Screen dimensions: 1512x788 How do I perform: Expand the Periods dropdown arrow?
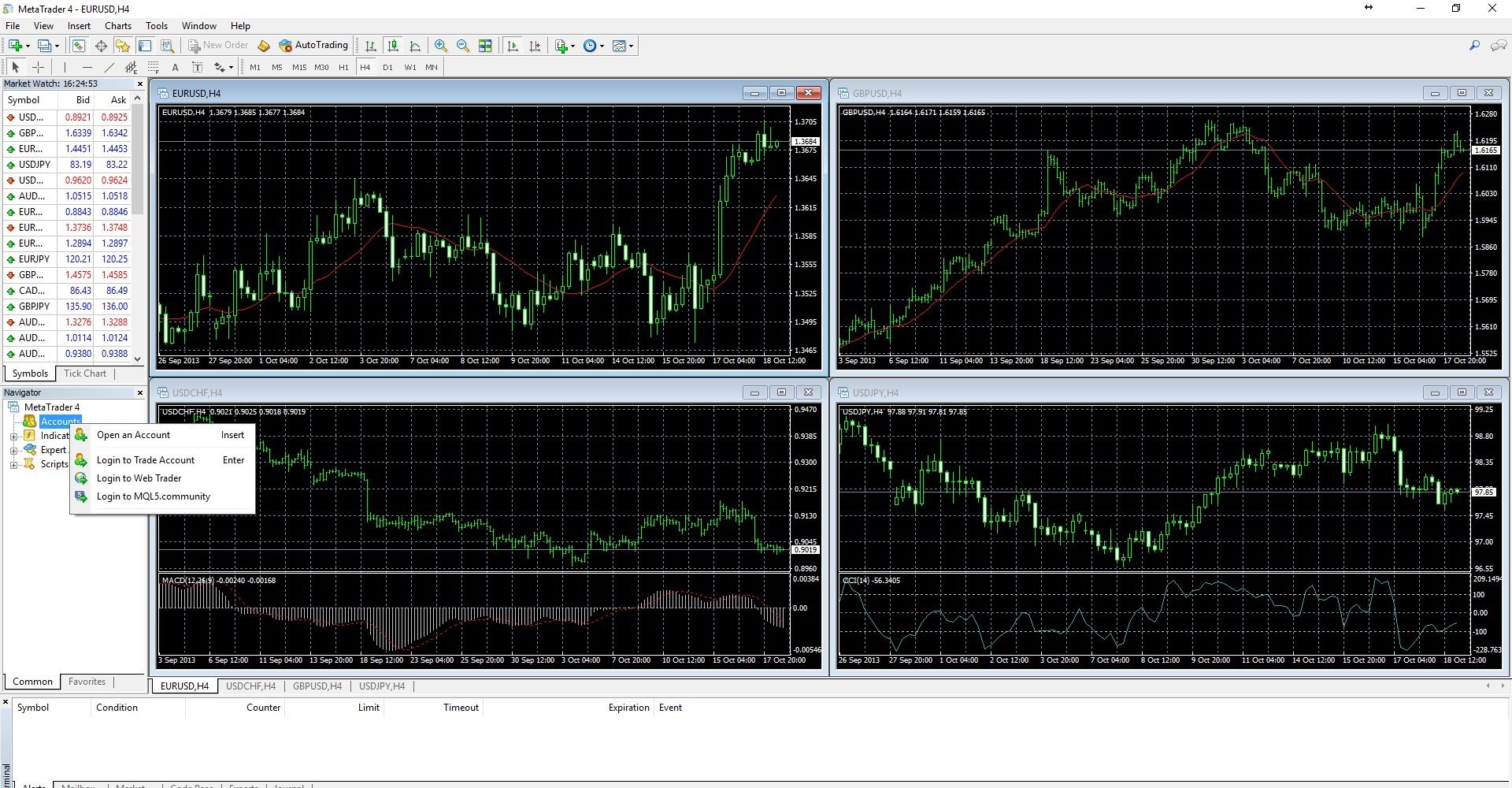(x=602, y=46)
